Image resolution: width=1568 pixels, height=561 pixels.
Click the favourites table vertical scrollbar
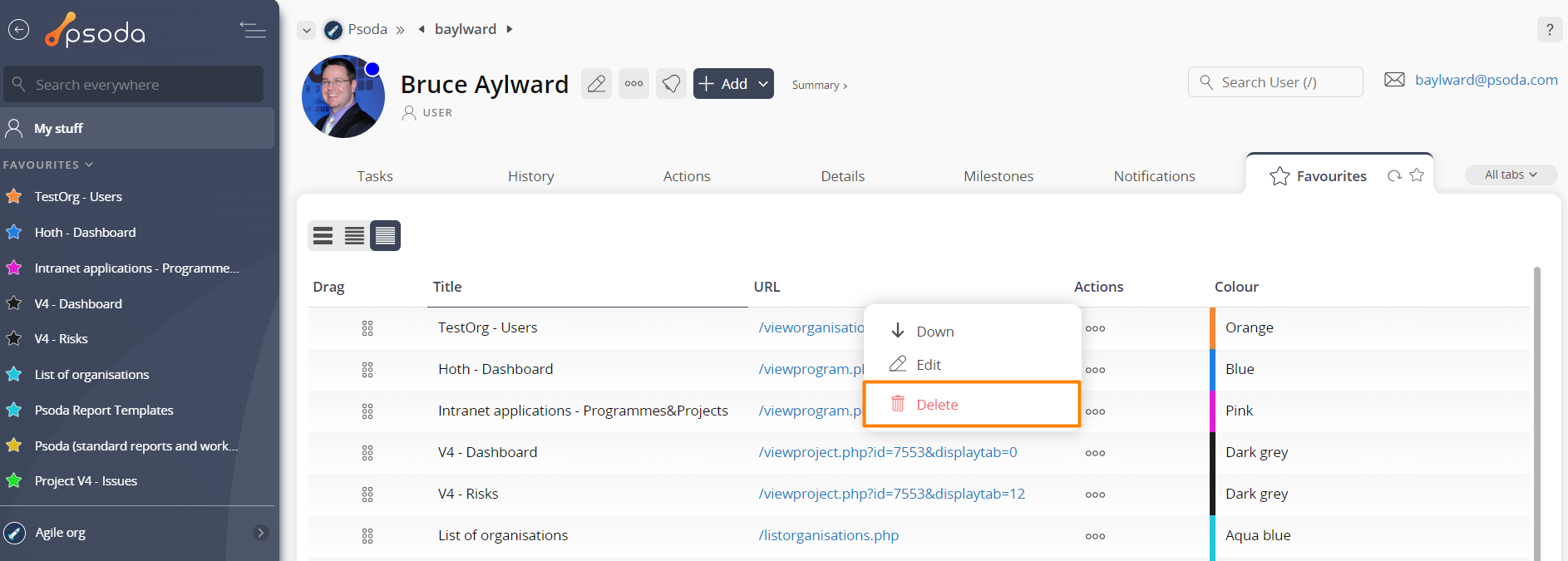(1537, 413)
